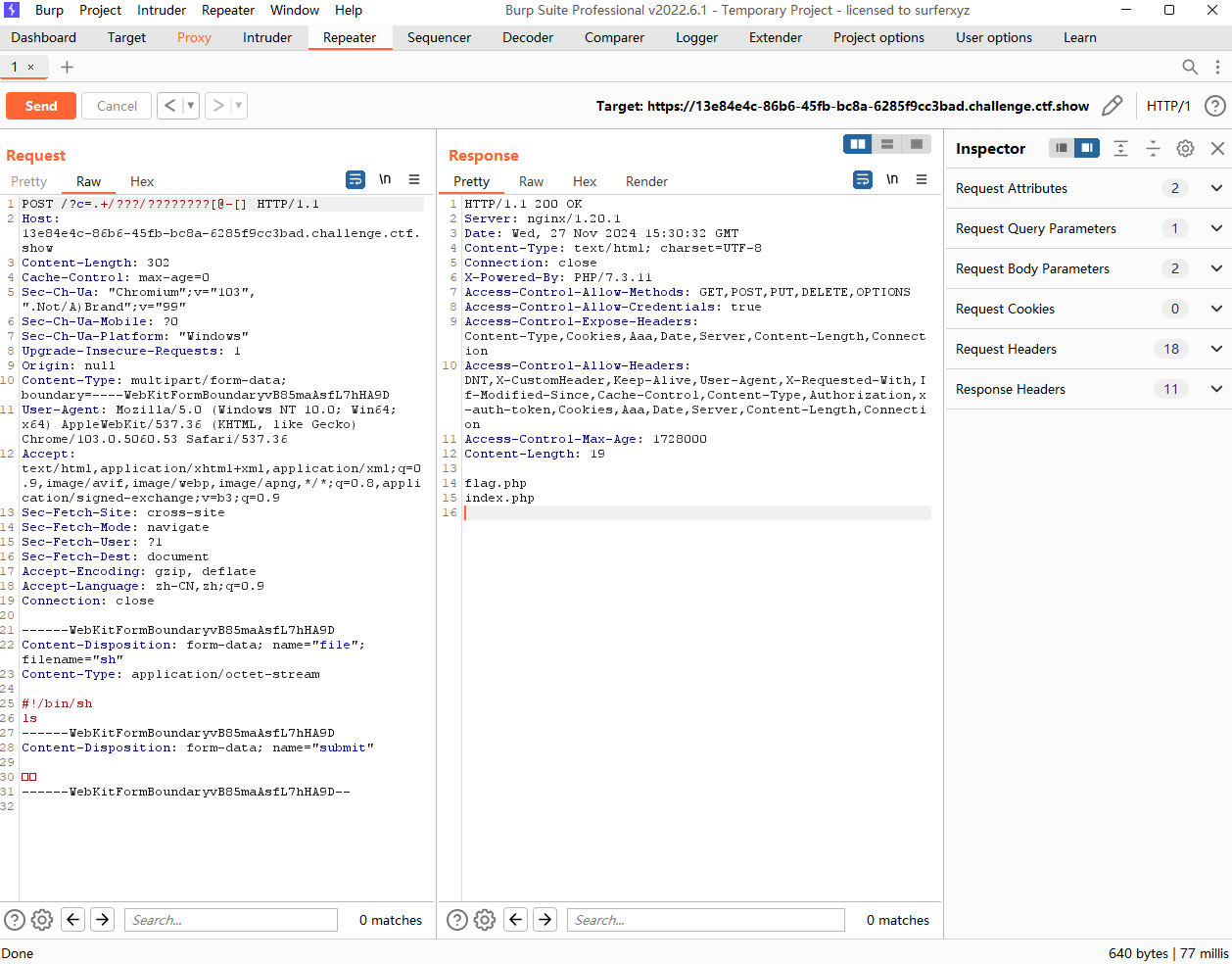The width and height of the screenshot is (1232, 964).
Task: Open the three-dot Repeater options menu
Action: coord(1217,67)
